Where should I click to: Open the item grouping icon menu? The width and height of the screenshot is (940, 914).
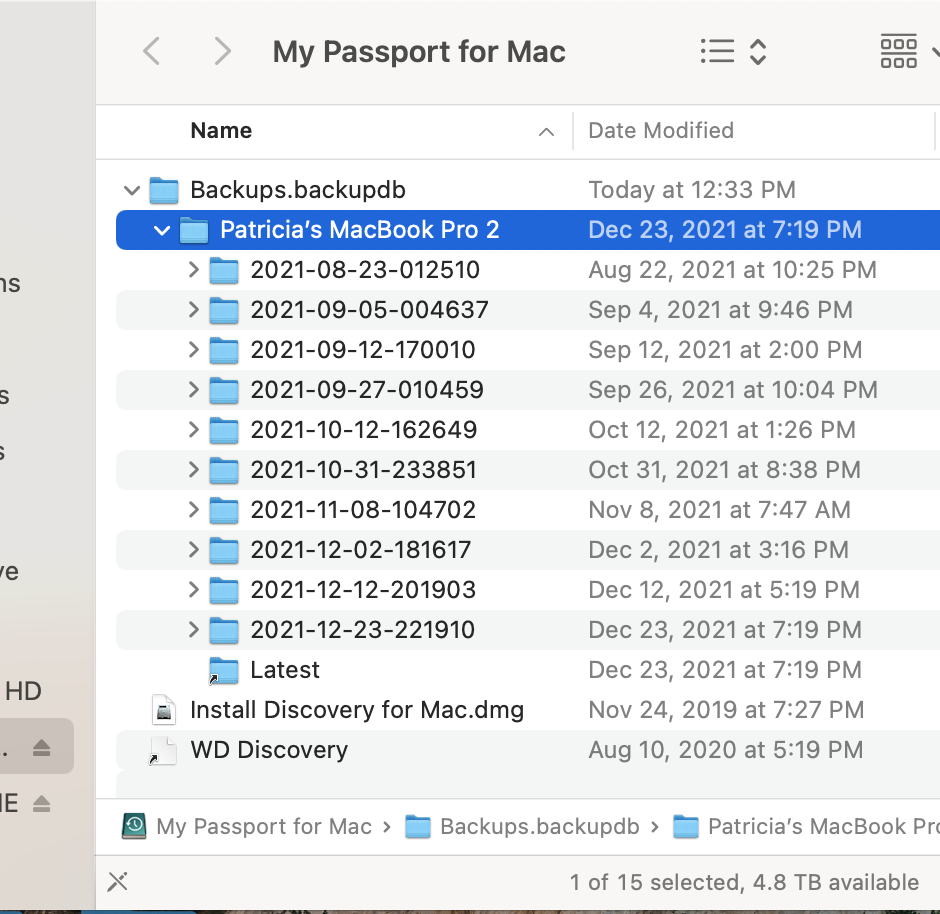(899, 52)
